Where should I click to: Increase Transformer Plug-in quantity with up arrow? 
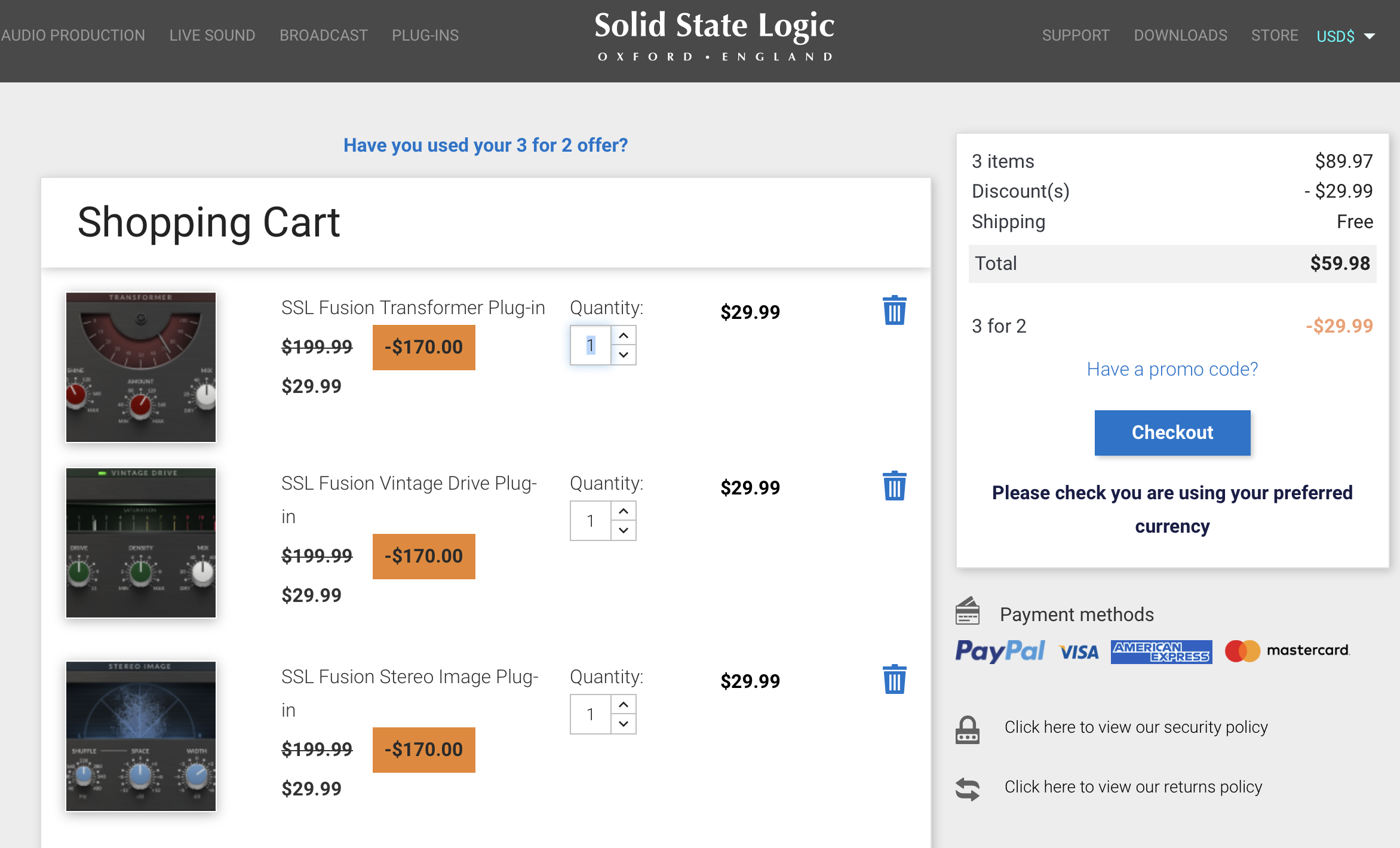(x=624, y=336)
